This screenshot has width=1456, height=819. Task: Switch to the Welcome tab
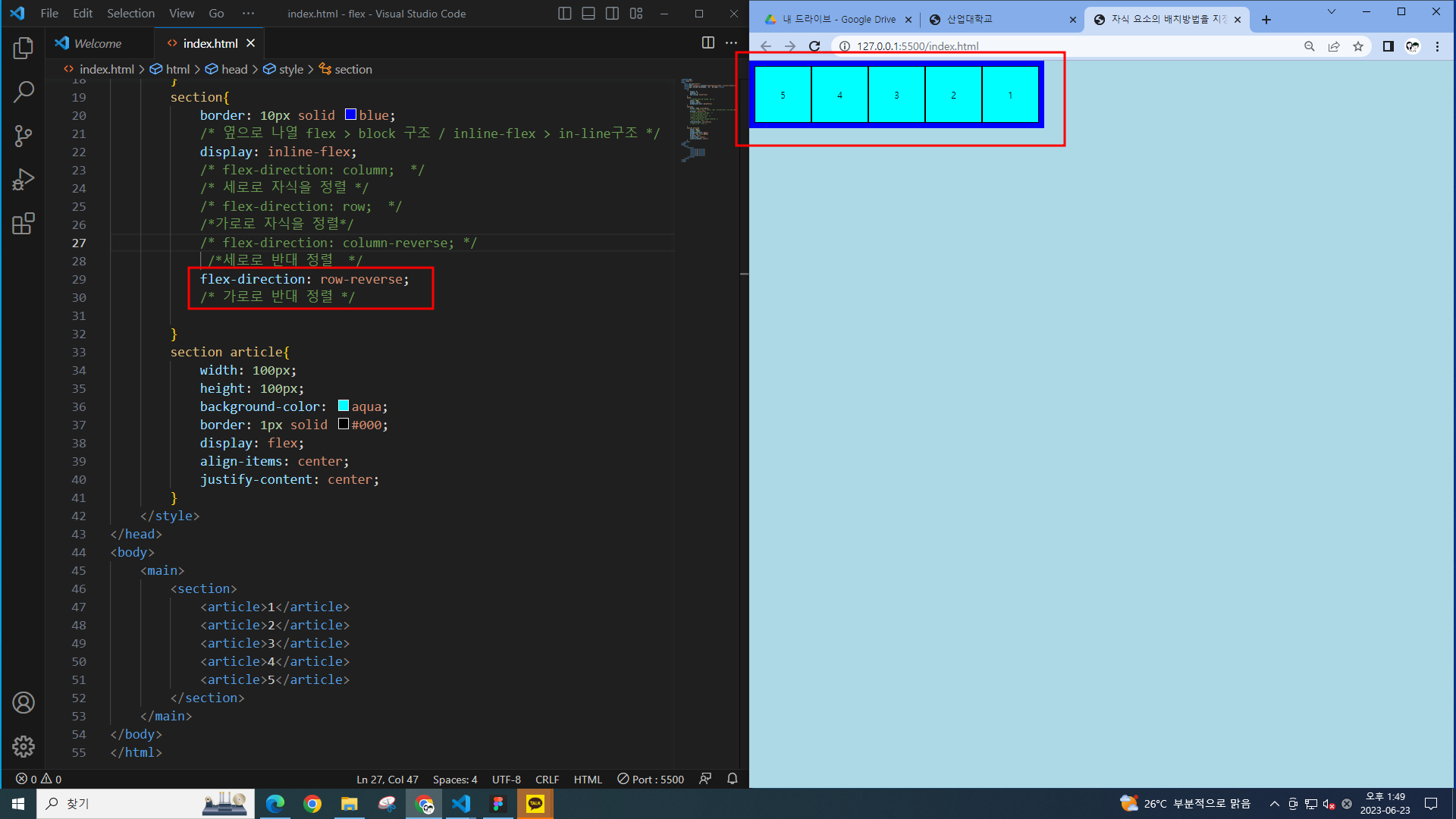pos(97,43)
